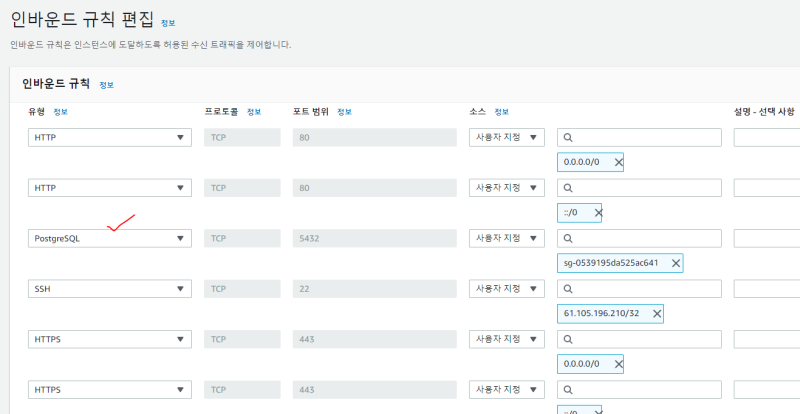Open the 정보 link beside 인바운드 규칙 heading
This screenshot has height=414, width=800.
point(106,85)
